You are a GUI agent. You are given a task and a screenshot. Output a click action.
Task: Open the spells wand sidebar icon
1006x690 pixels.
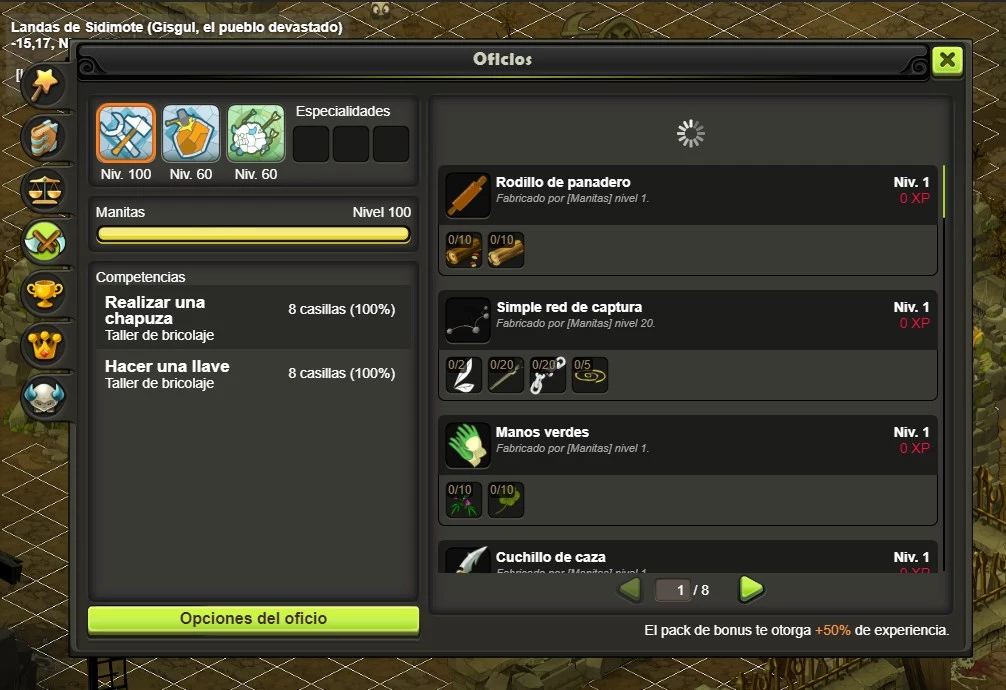click(x=44, y=84)
